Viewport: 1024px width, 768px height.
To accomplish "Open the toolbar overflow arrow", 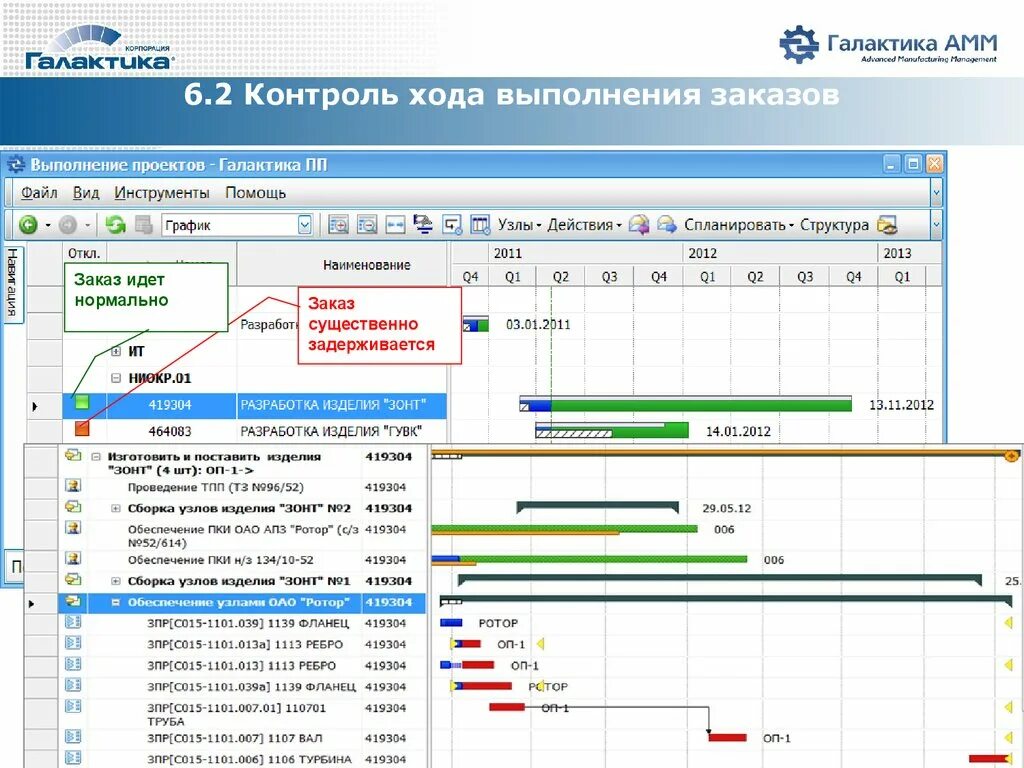I will coord(936,225).
